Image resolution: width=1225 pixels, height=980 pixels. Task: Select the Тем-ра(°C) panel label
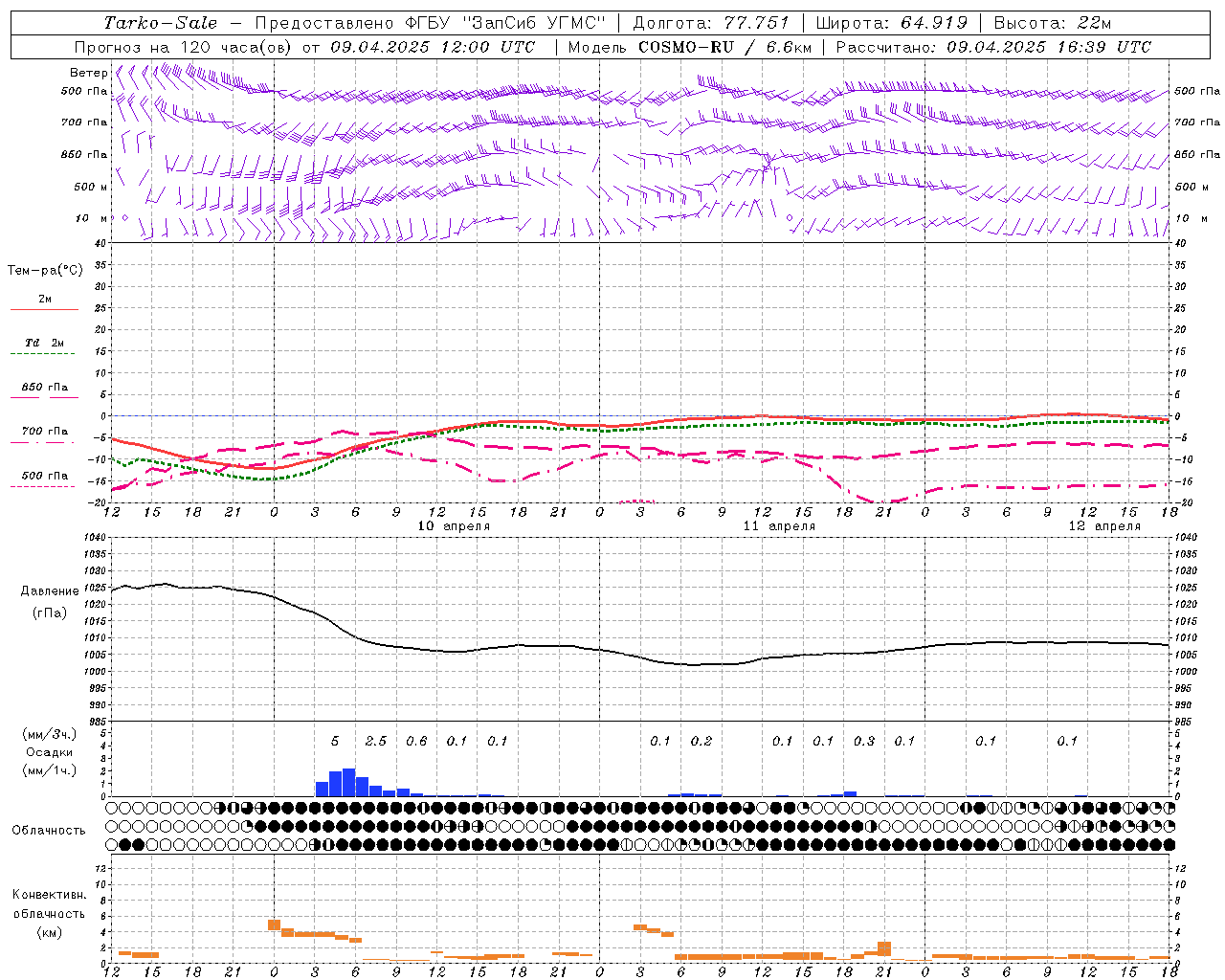(45, 271)
